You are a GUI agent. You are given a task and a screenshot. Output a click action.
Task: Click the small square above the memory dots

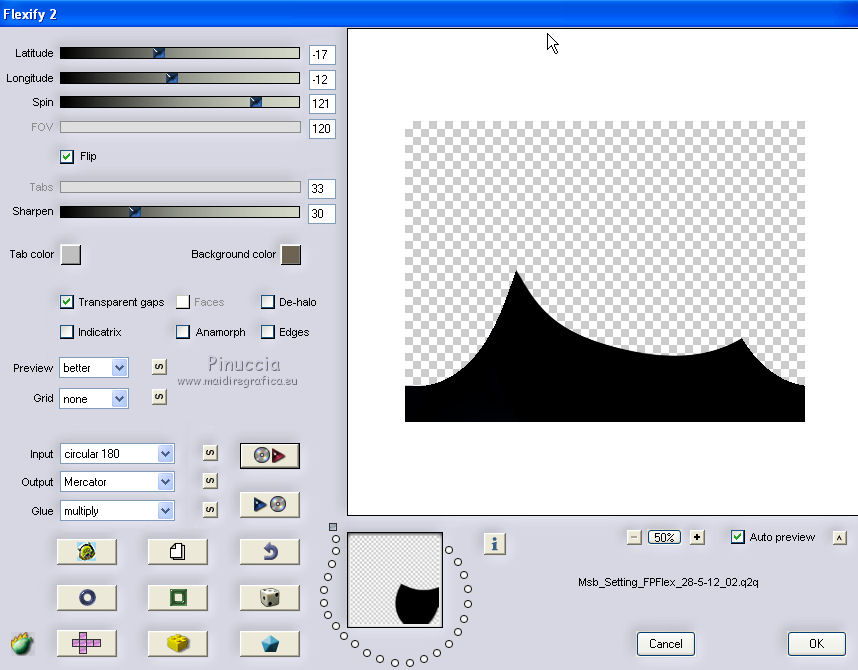(333, 527)
